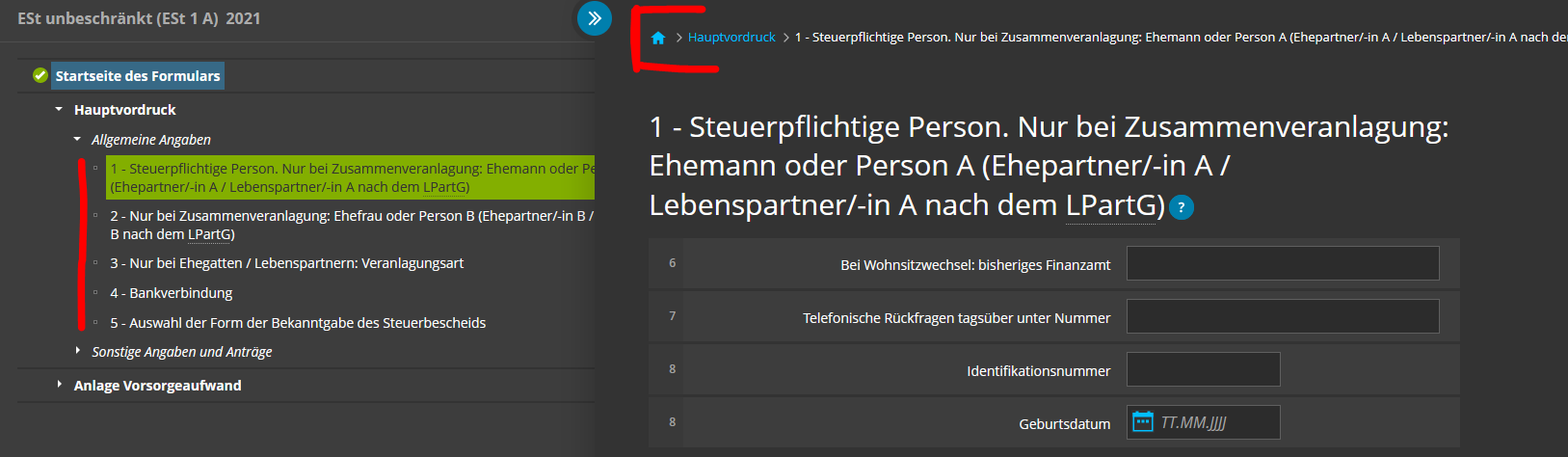Image resolution: width=1568 pixels, height=457 pixels.
Task: Collapse the sidebar with the double-chevron button
Action: tap(595, 17)
